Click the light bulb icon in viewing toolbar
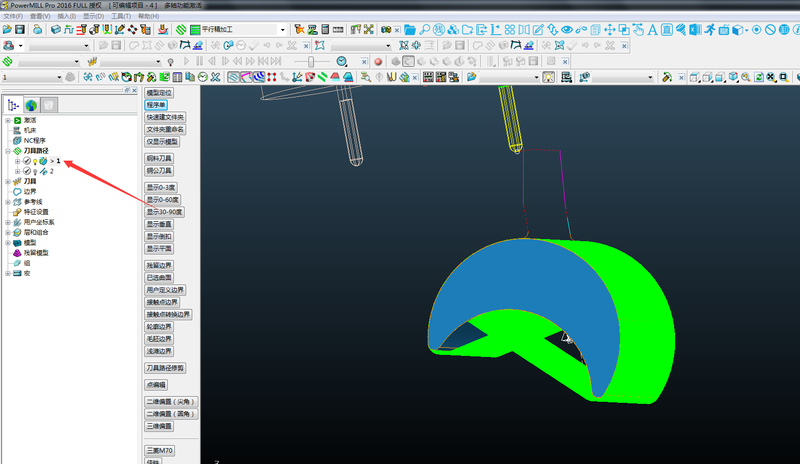This screenshot has height=464, width=800. (548, 77)
